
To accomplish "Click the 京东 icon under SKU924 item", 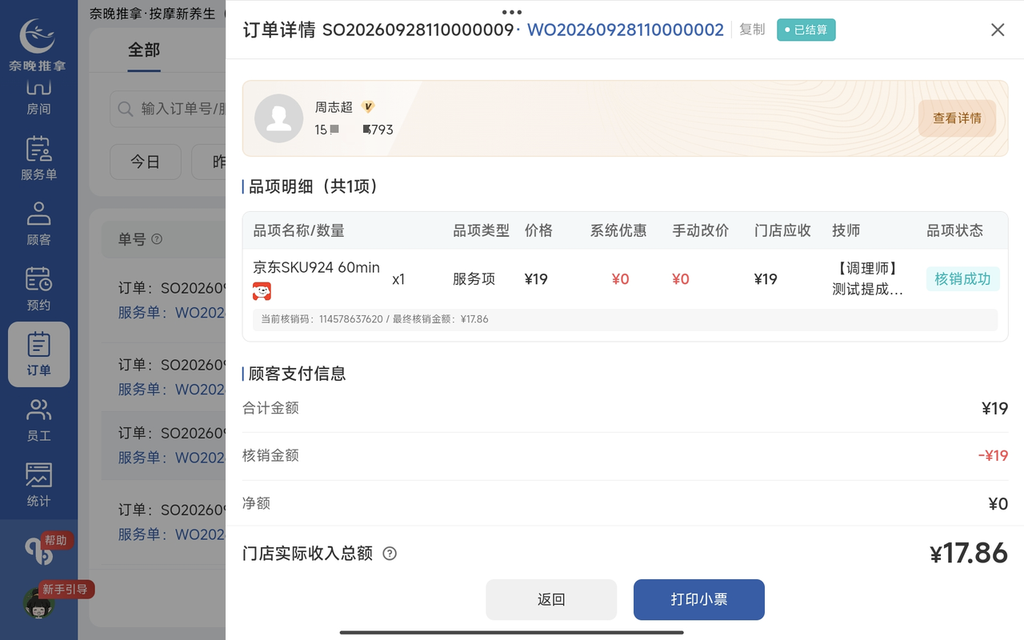I will [262, 291].
